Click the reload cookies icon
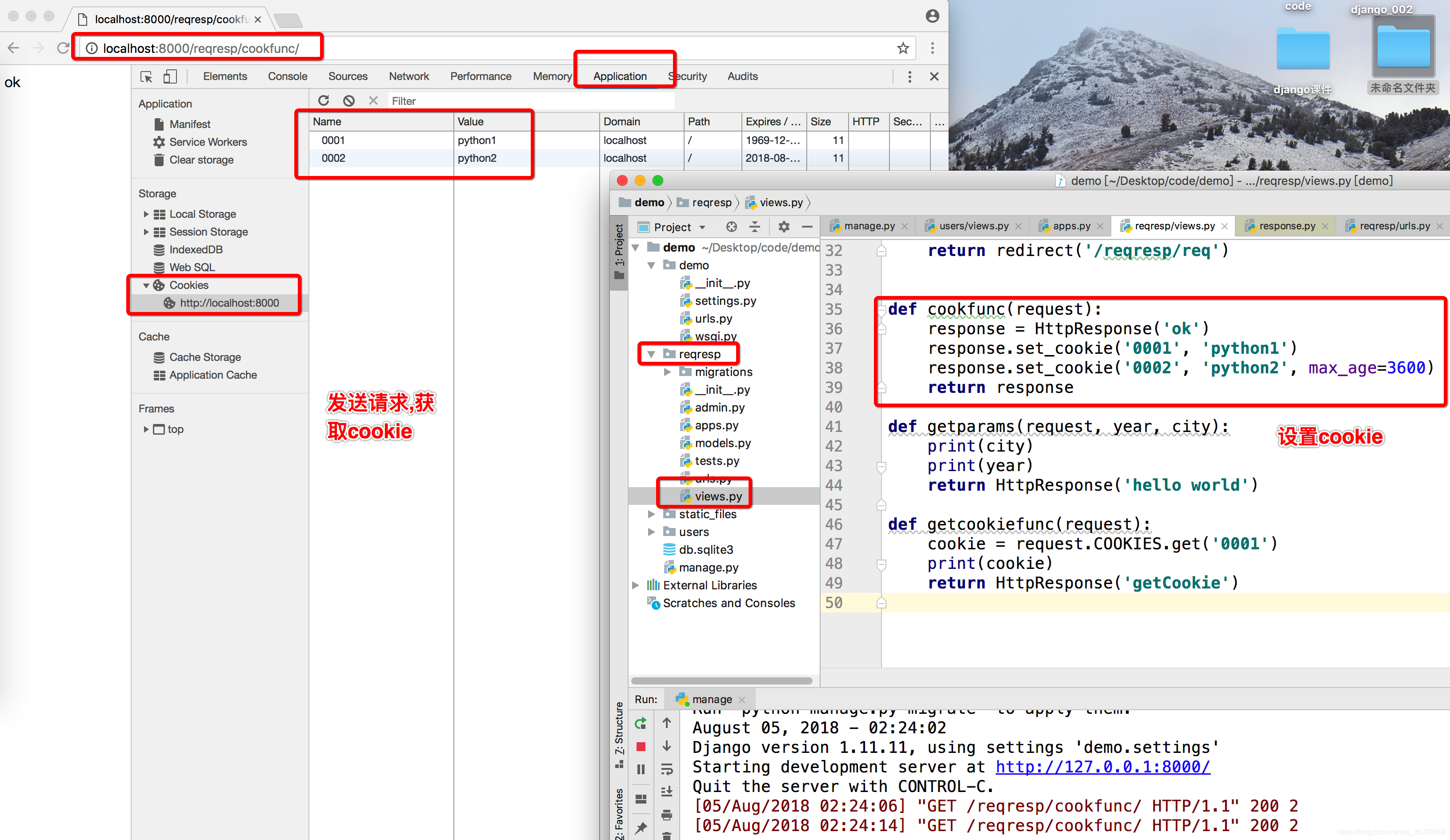Image resolution: width=1450 pixels, height=840 pixels. click(x=324, y=100)
